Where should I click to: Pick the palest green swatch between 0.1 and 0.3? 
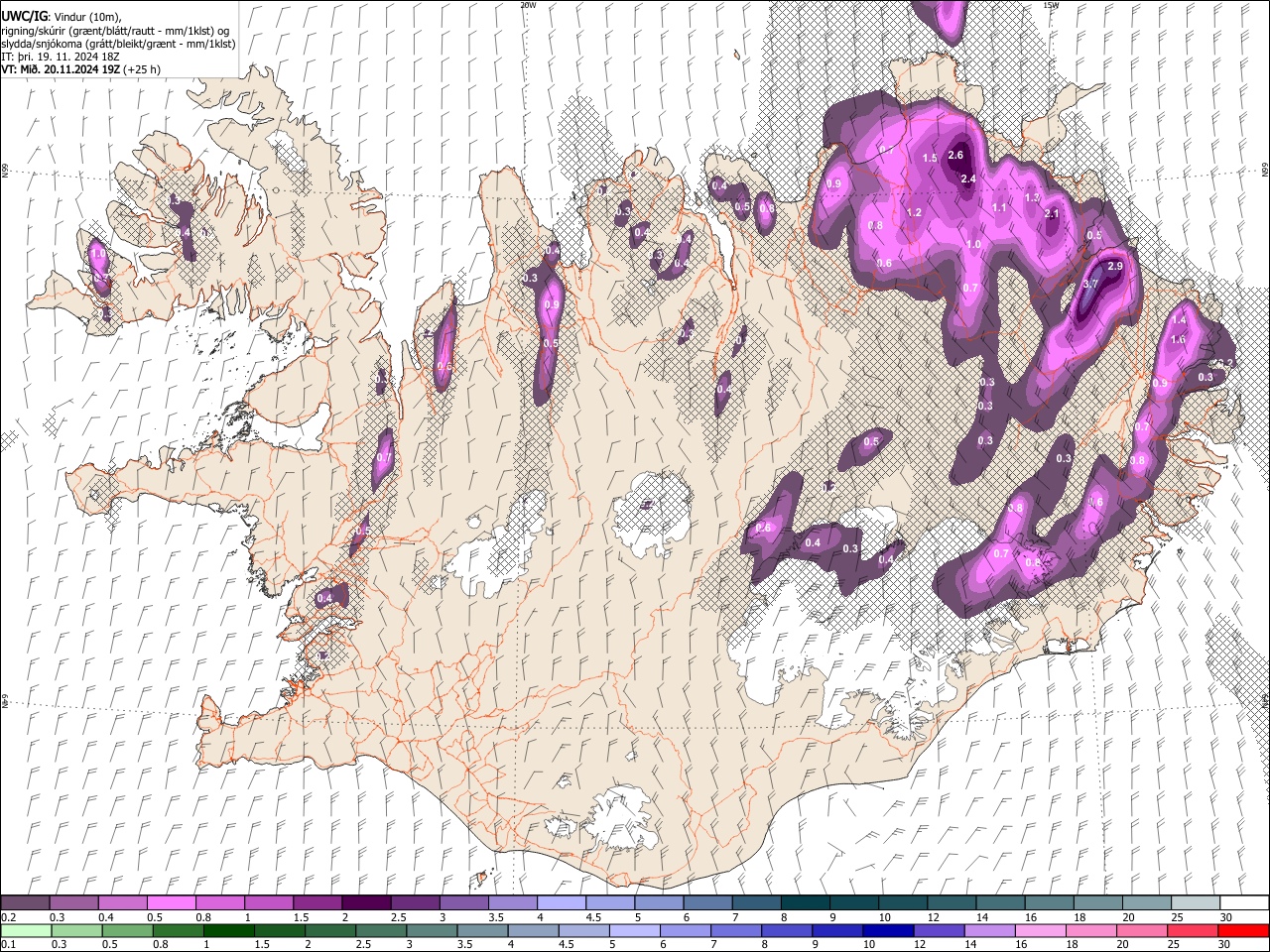pos(26,931)
